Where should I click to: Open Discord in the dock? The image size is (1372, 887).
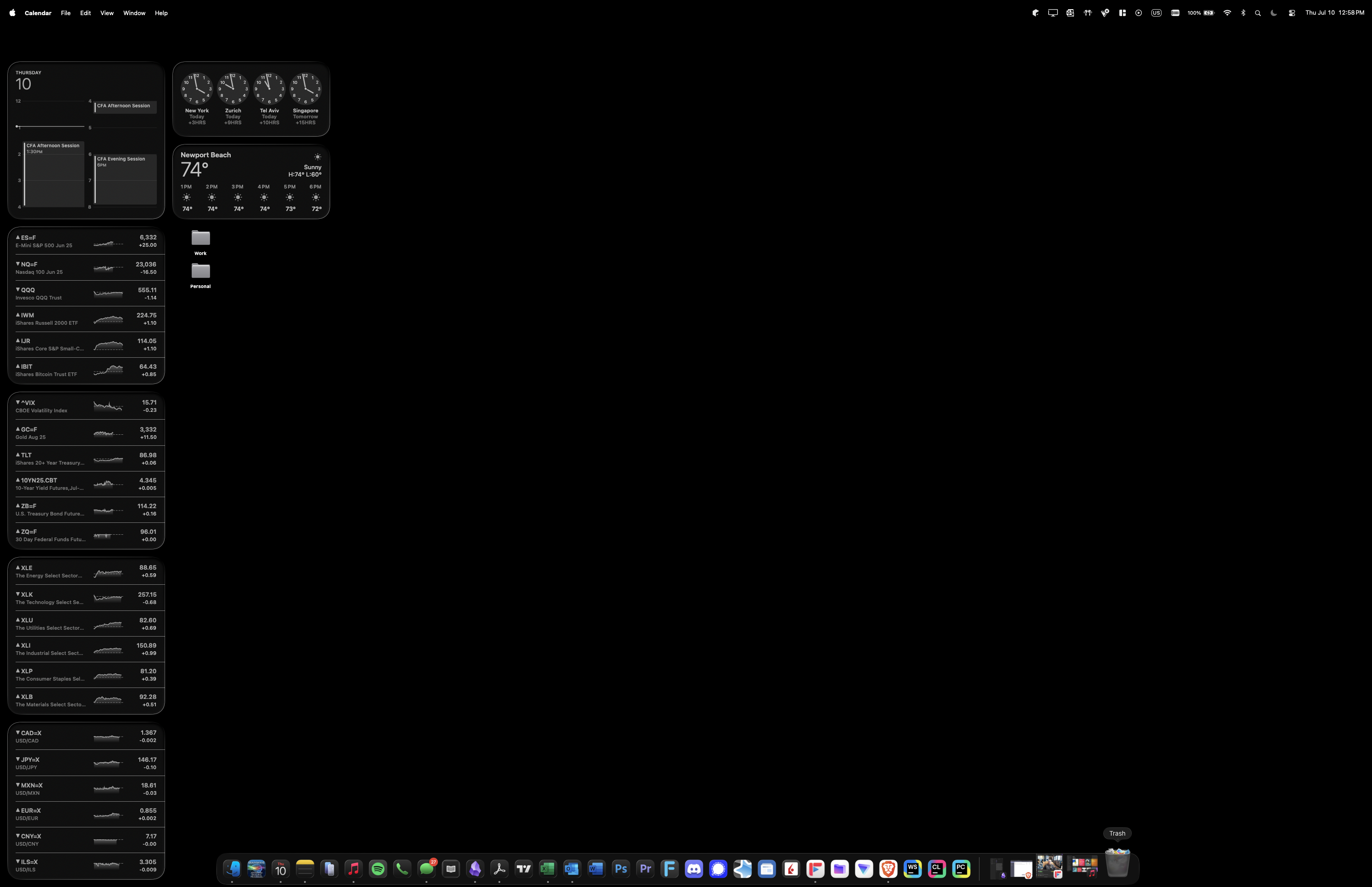(x=694, y=869)
